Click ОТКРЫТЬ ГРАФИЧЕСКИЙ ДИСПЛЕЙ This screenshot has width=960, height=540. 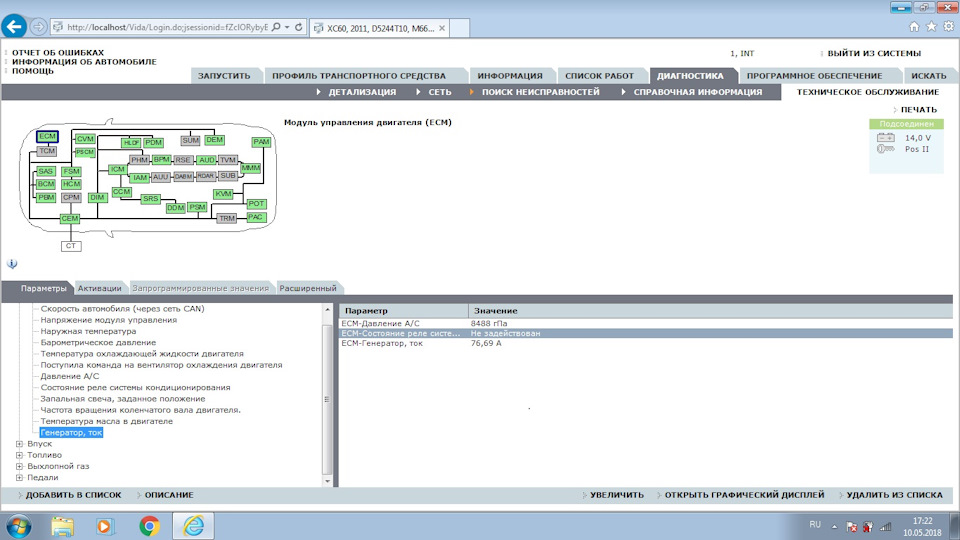744,495
